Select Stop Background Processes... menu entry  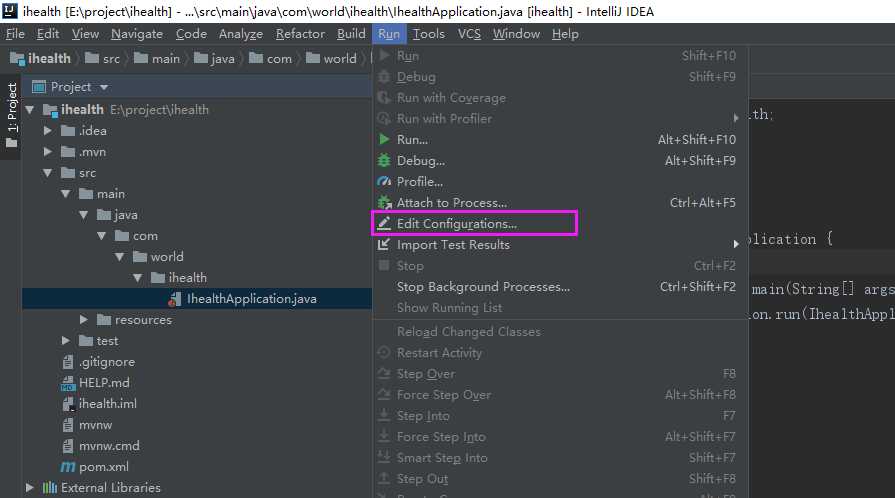click(x=483, y=287)
